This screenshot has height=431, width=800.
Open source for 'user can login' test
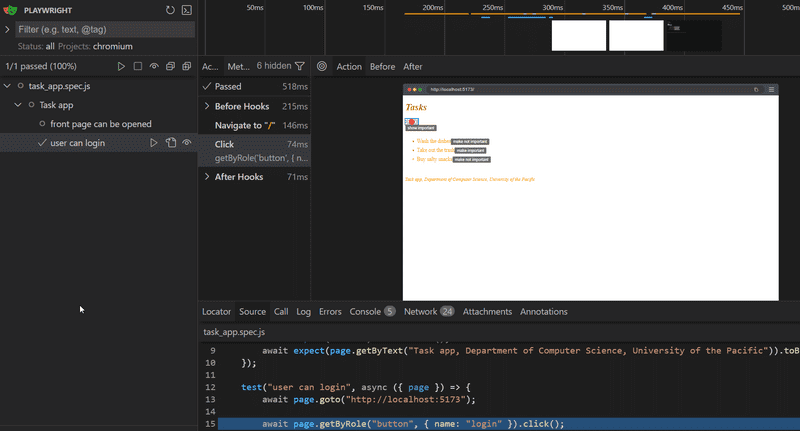click(170, 143)
